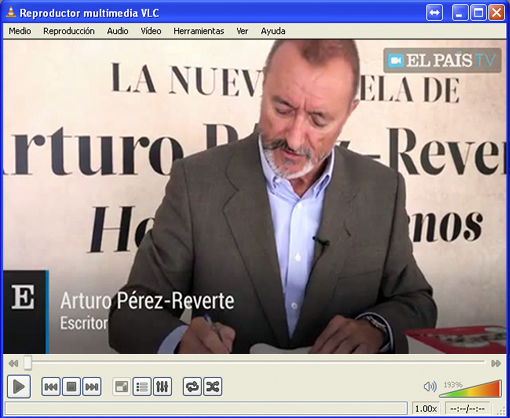The image size is (510, 418).
Task: Open the Ver menu
Action: point(242,31)
